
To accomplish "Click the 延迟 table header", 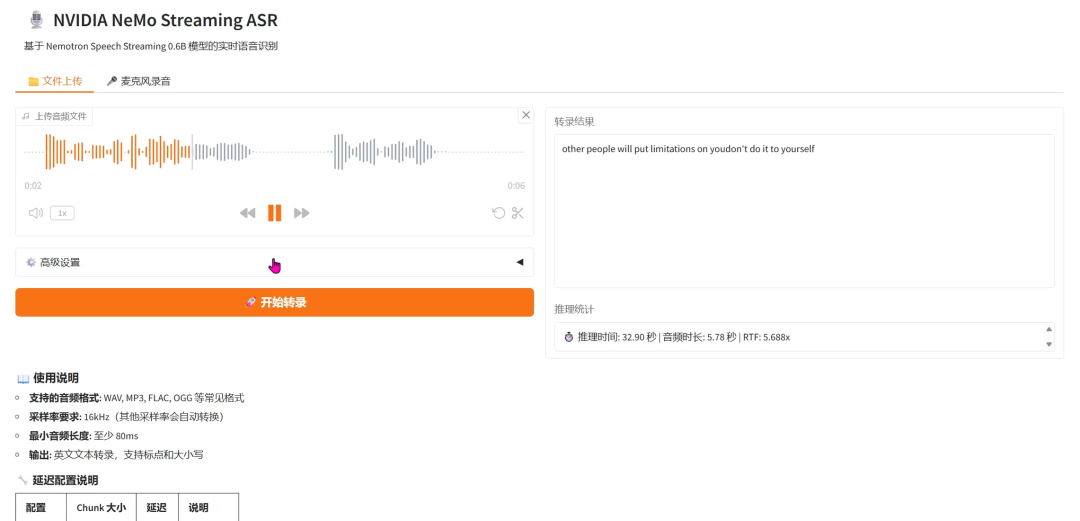I will point(157,508).
